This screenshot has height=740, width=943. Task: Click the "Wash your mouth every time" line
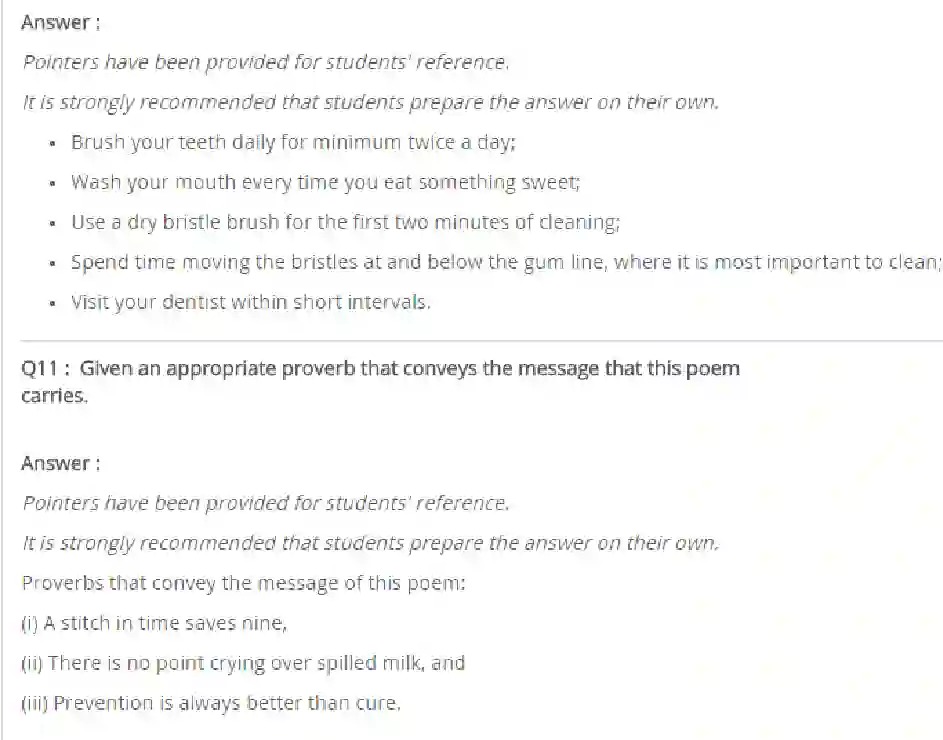325,182
